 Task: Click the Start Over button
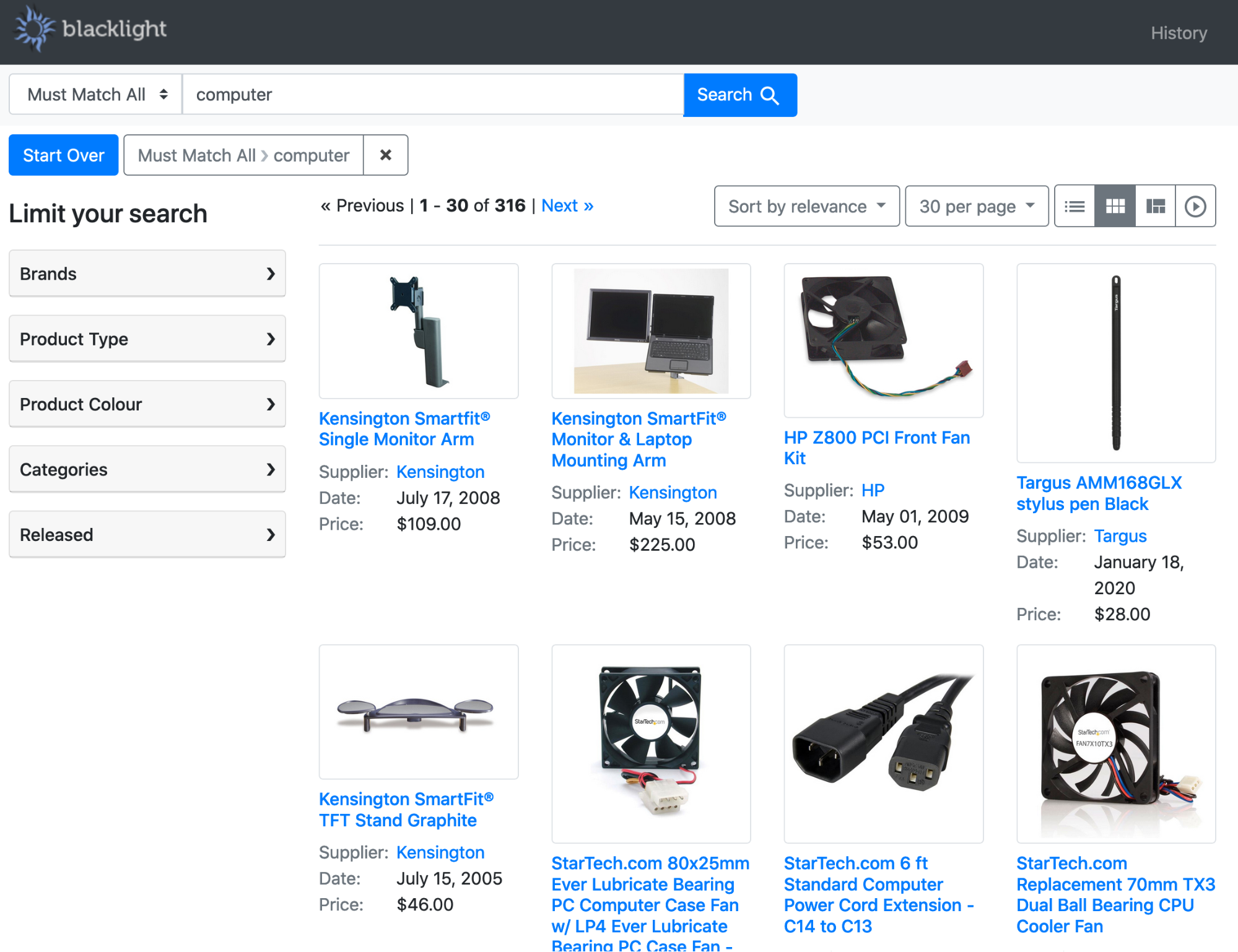63,155
